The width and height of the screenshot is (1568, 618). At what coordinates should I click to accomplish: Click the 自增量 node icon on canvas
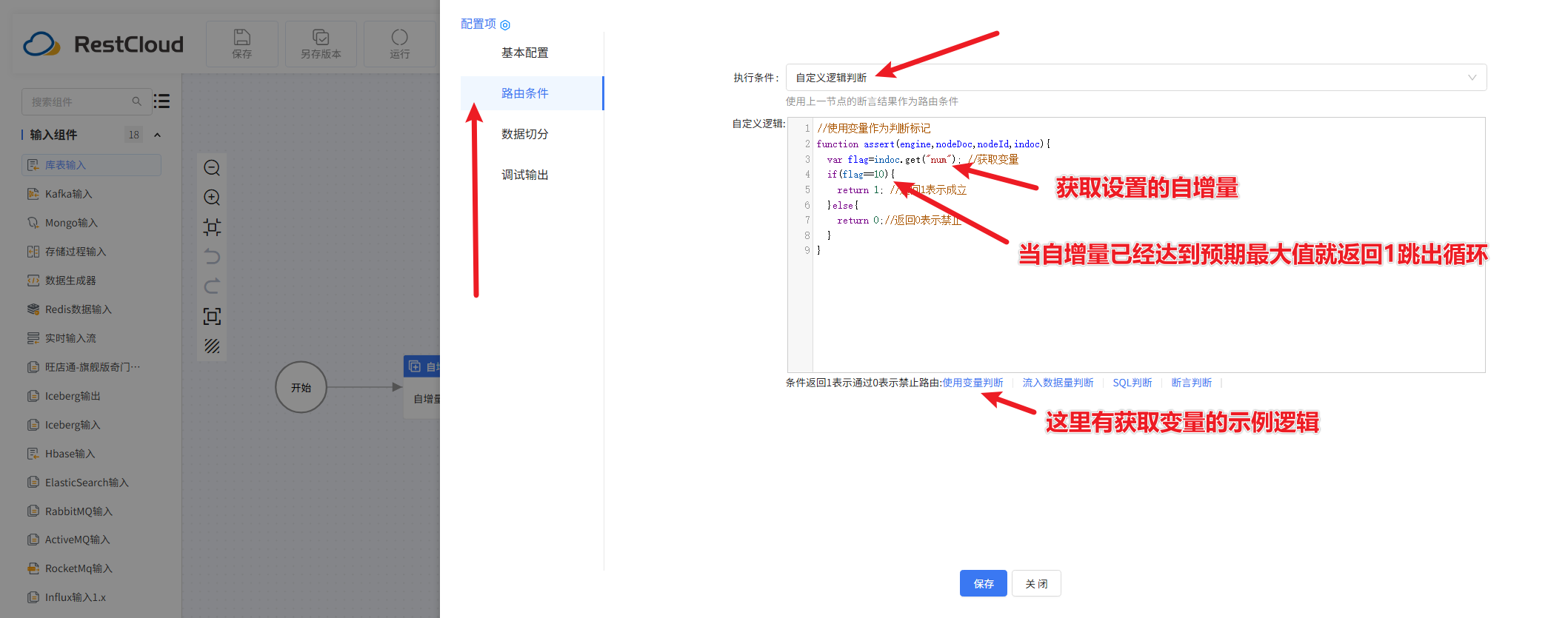pos(415,366)
